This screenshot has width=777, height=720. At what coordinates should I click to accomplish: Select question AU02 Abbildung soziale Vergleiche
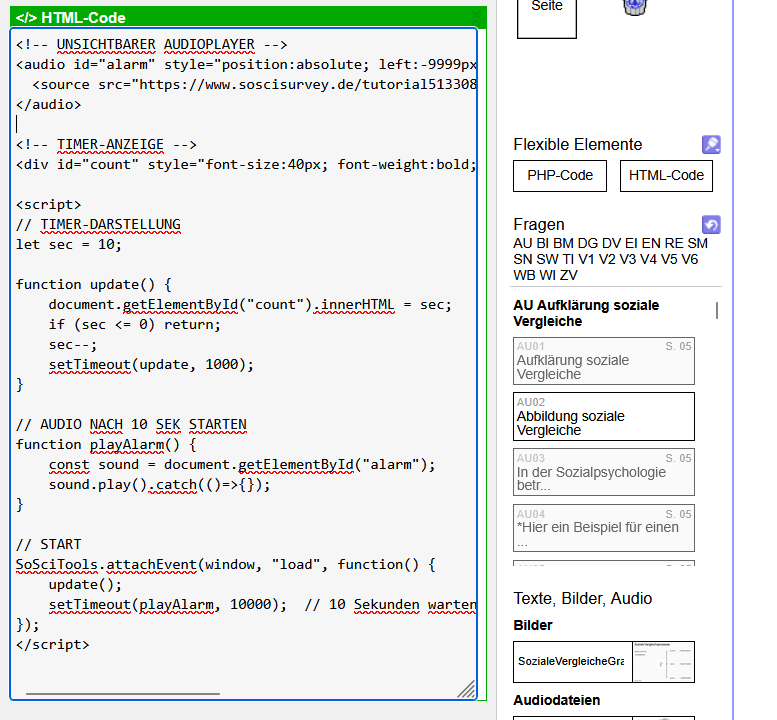603,417
